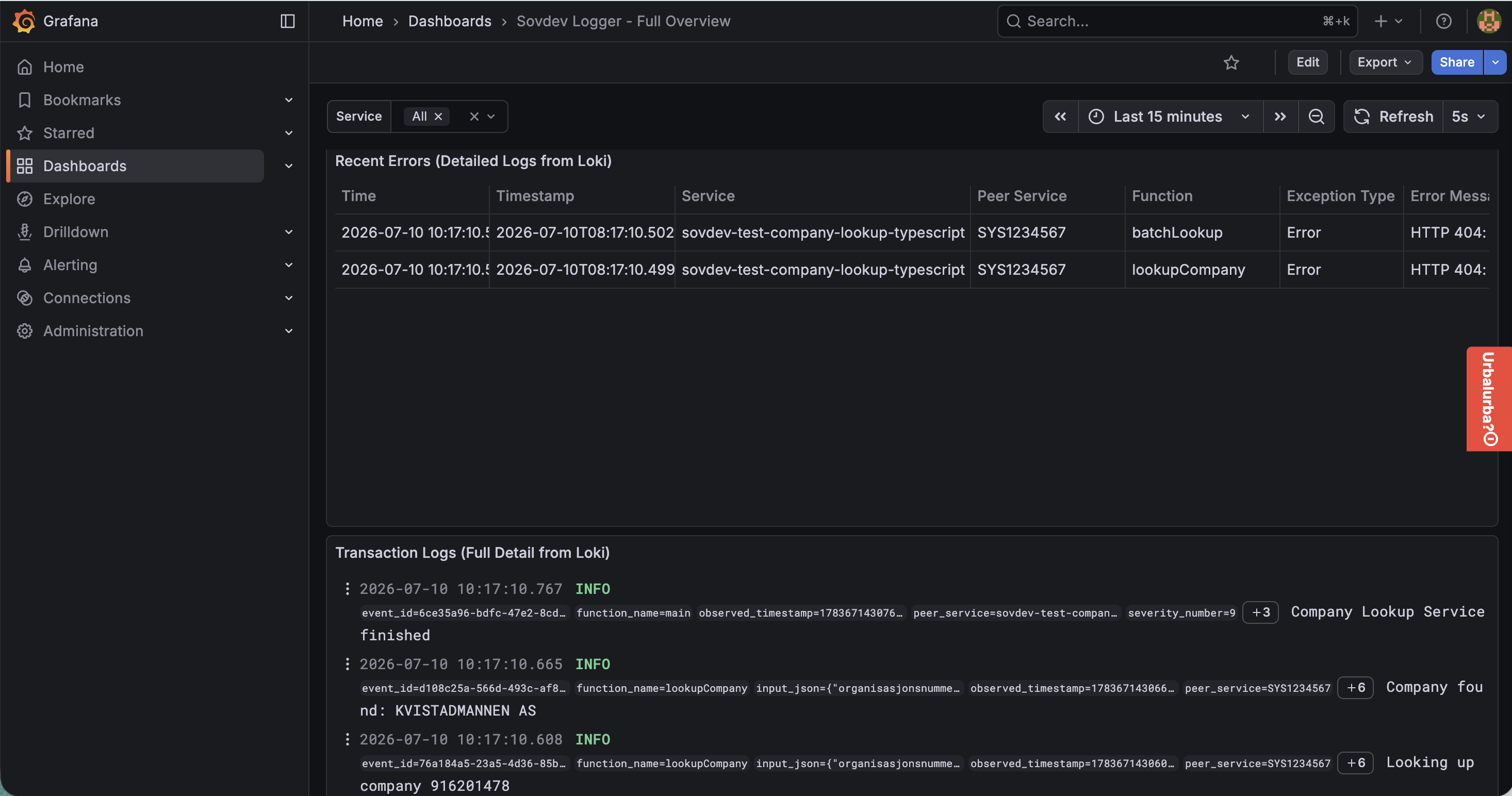Clear the Service variable selection
This screenshot has height=796, width=1512.
[x=474, y=116]
